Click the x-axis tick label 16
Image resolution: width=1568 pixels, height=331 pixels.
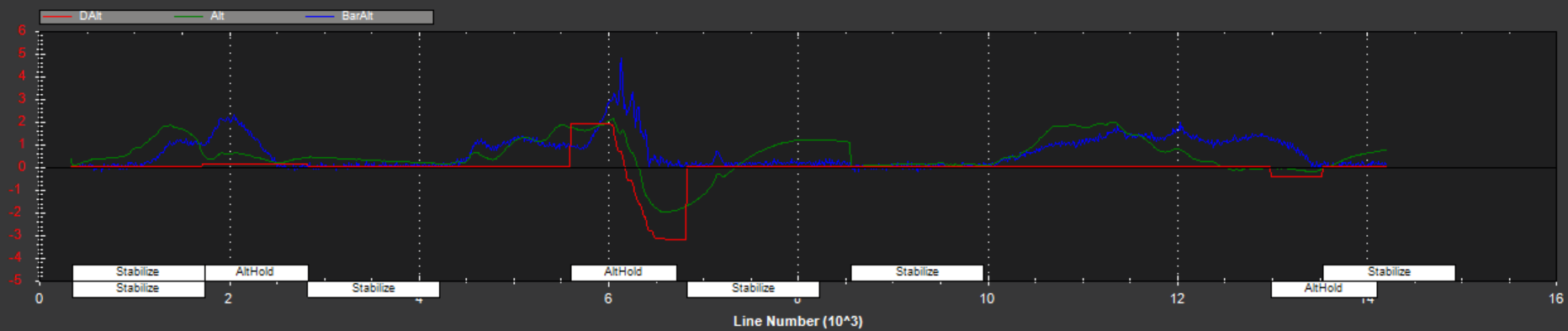1555,299
